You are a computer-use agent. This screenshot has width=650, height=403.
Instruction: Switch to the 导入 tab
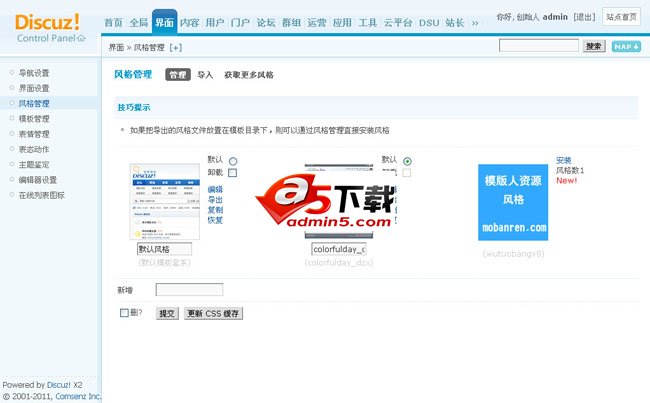(205, 75)
